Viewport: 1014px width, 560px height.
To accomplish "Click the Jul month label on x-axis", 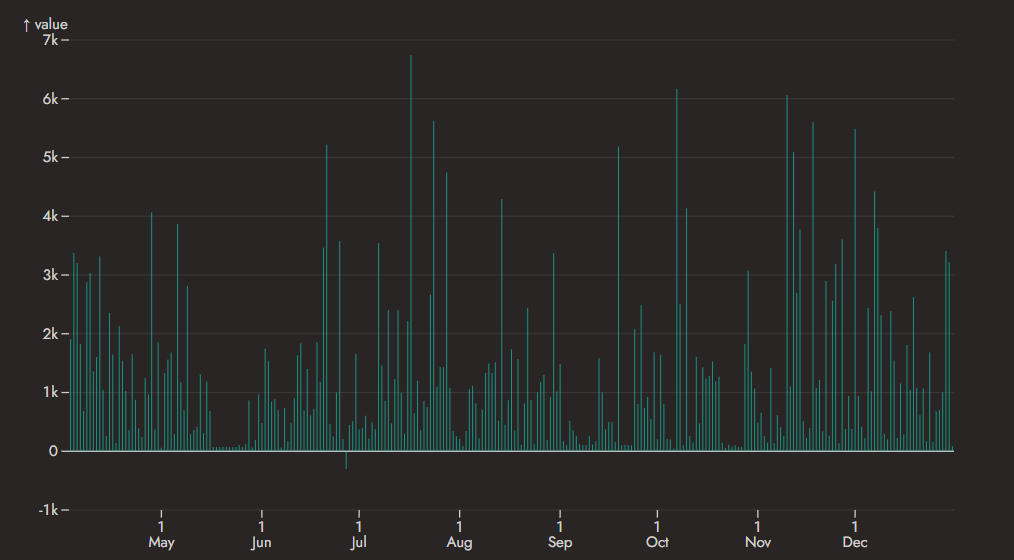I will [x=358, y=543].
